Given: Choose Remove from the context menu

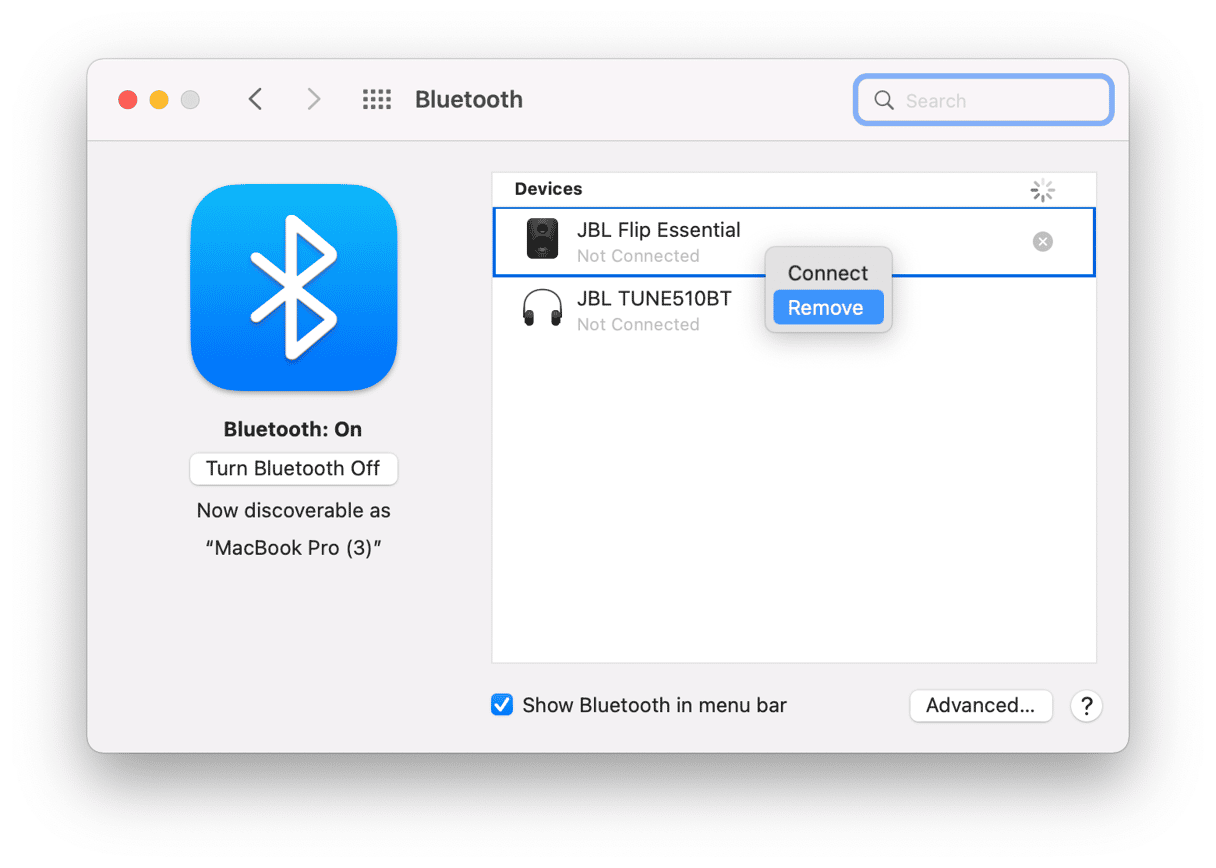Looking at the screenshot, I should click(x=828, y=308).
